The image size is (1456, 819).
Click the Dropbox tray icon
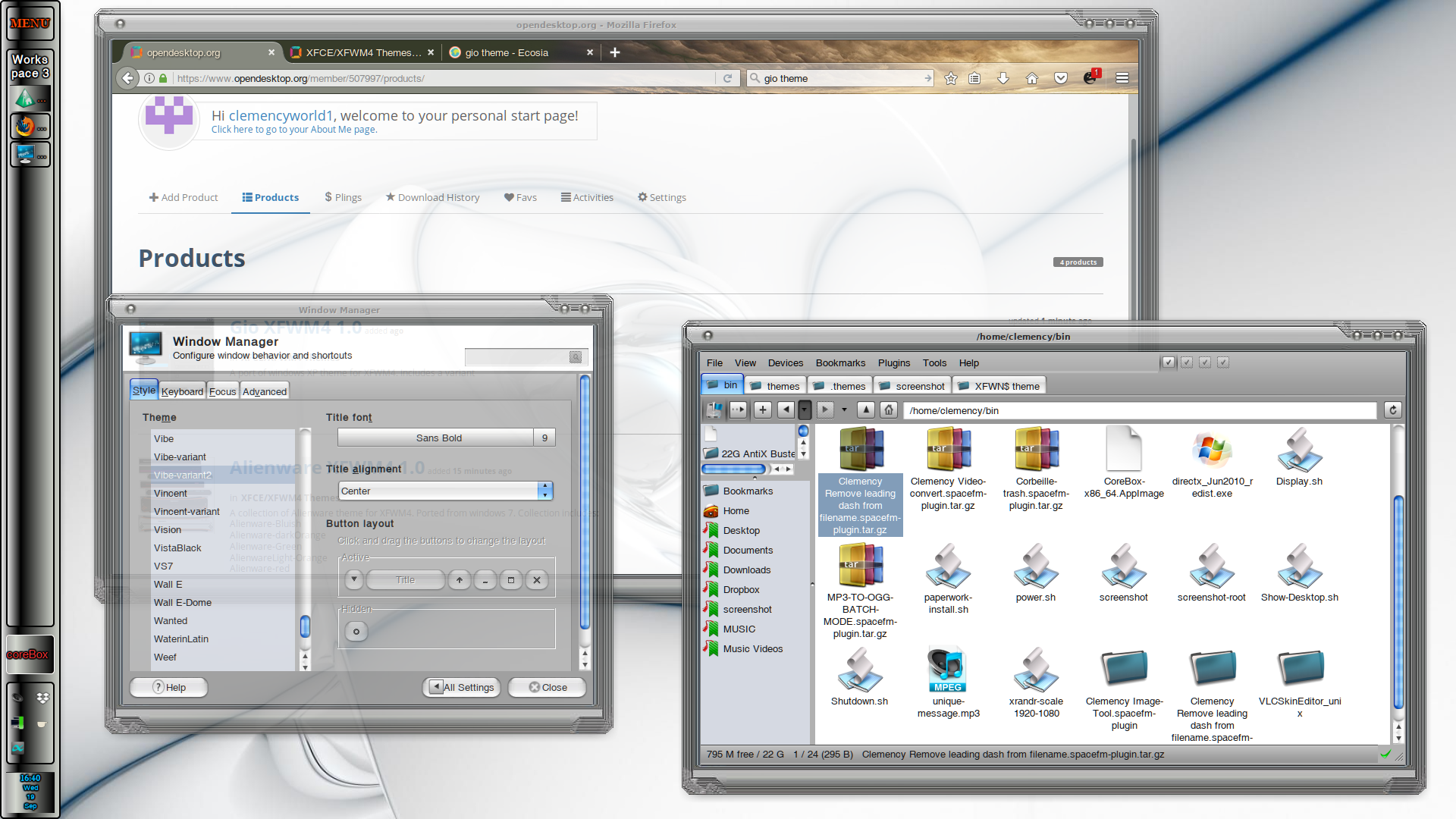point(42,698)
